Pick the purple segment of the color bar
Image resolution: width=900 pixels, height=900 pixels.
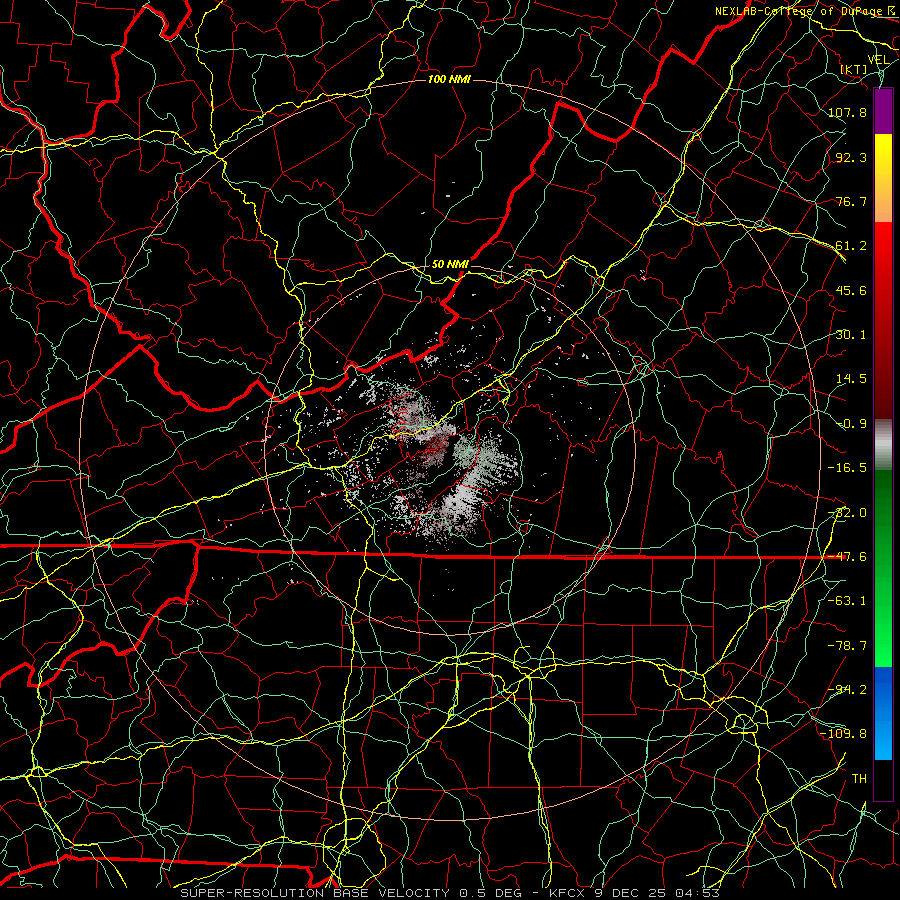pyautogui.click(x=883, y=111)
